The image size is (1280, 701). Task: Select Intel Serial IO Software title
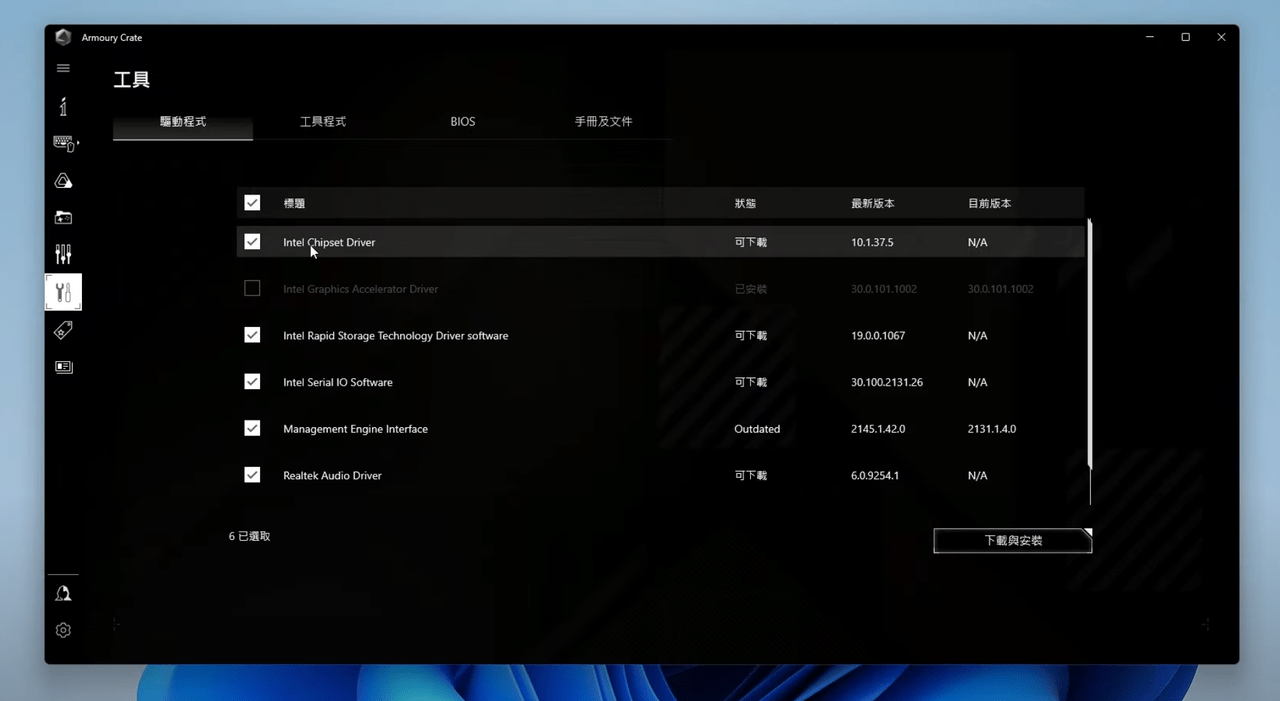coord(338,382)
